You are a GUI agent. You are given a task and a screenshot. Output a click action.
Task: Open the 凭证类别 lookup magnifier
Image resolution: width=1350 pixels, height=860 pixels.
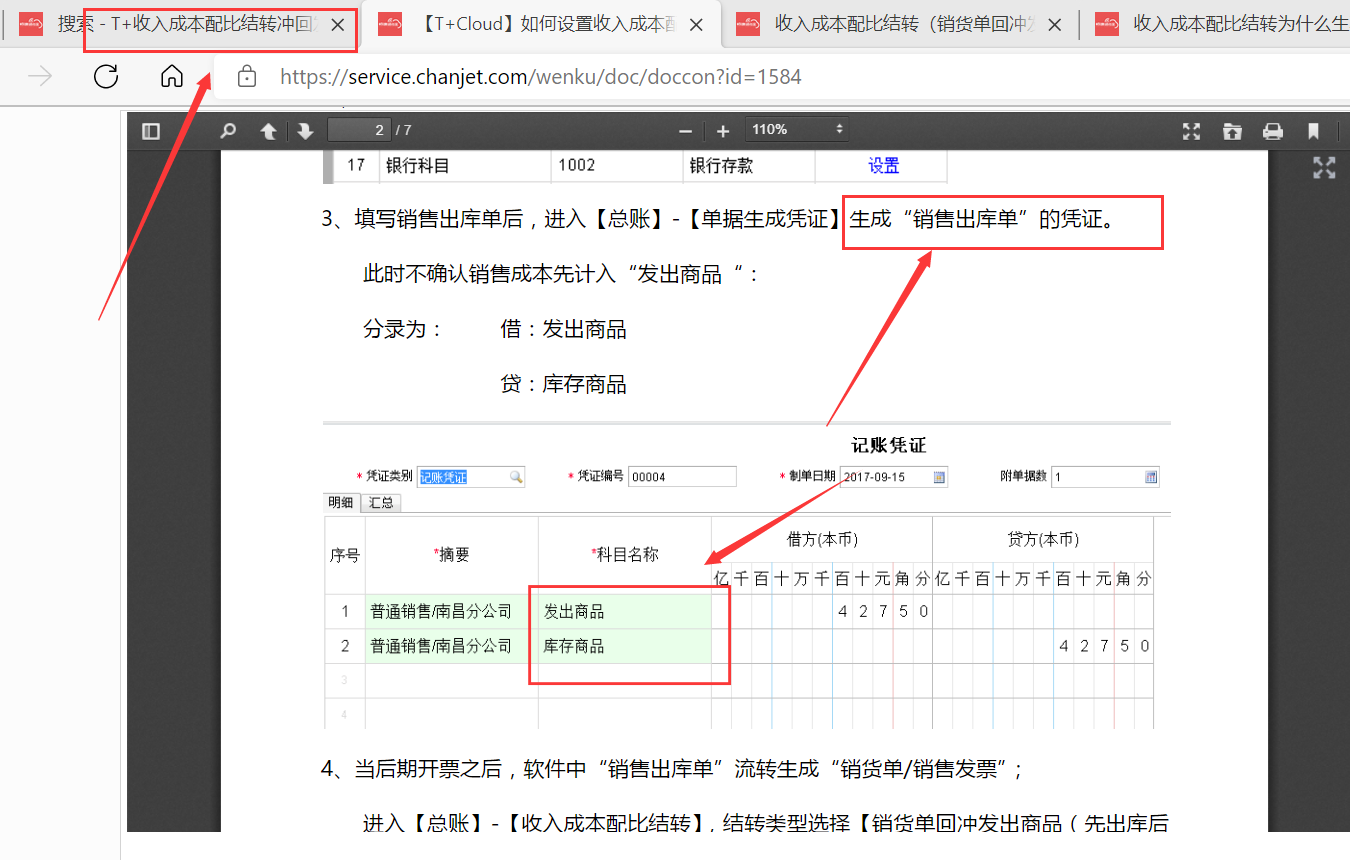pos(516,477)
